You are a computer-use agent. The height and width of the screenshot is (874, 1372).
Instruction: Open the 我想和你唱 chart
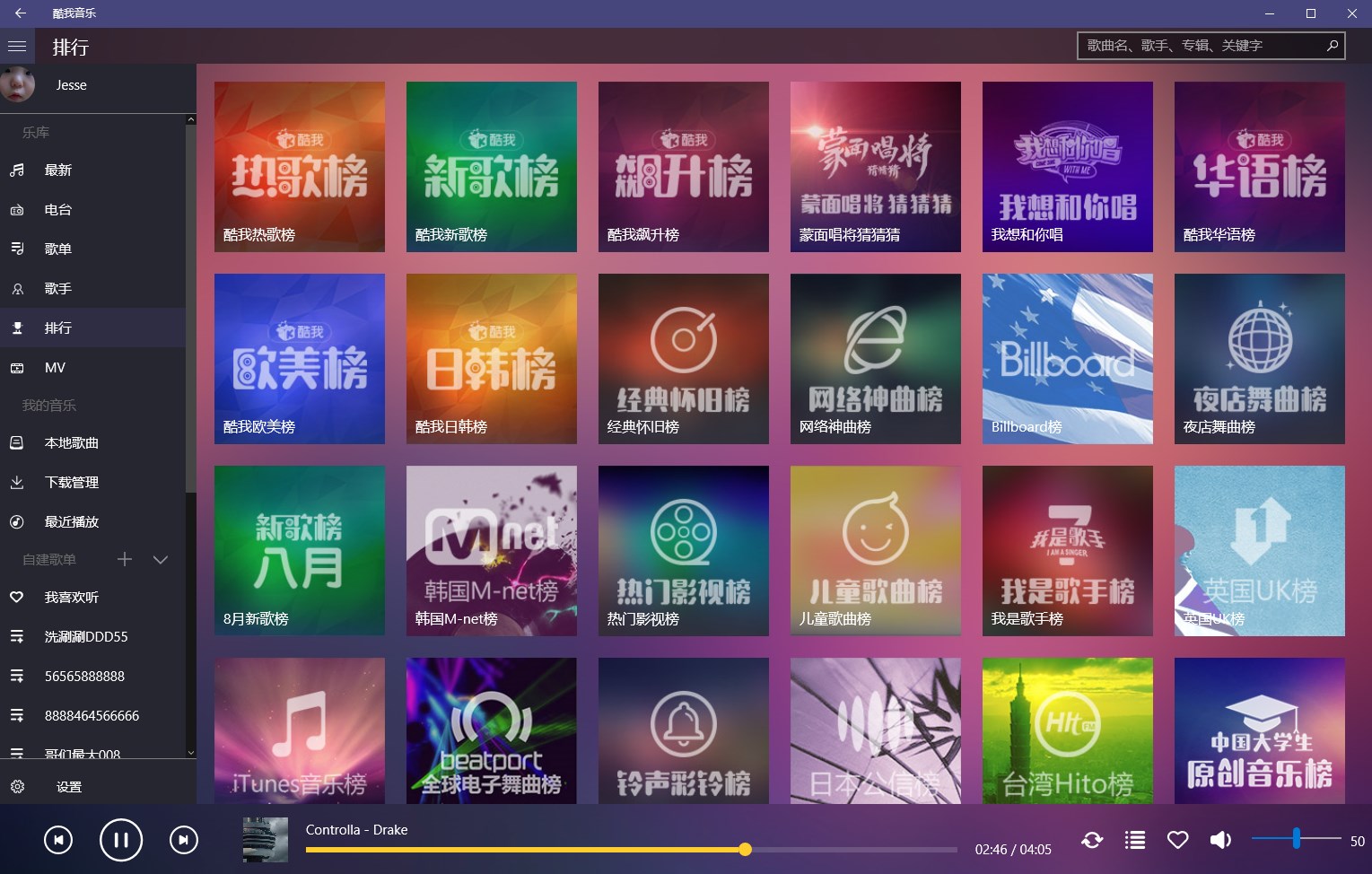pyautogui.click(x=1068, y=167)
